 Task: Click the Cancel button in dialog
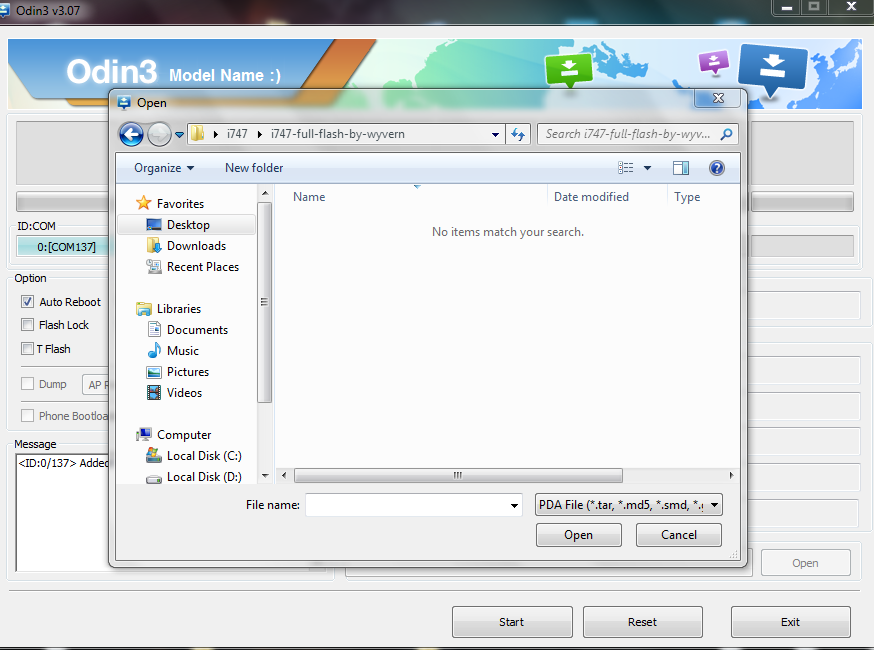[679, 535]
